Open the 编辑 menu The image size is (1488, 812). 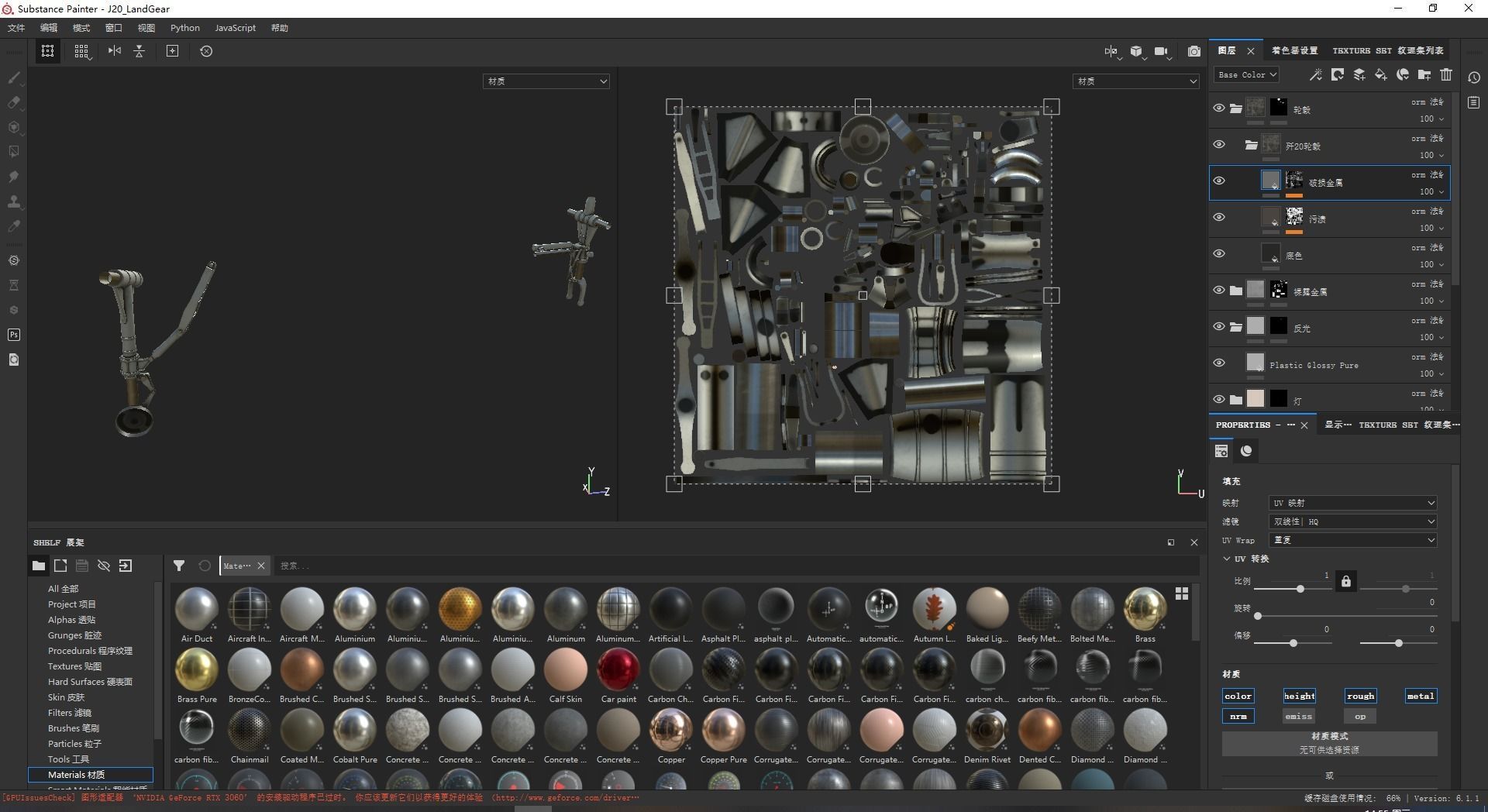click(49, 28)
